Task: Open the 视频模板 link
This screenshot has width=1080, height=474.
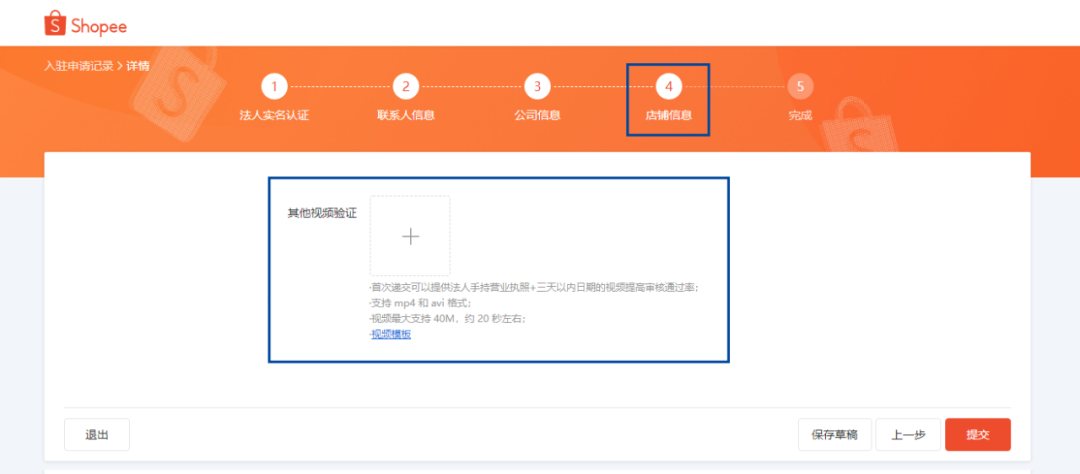Action: (x=391, y=335)
